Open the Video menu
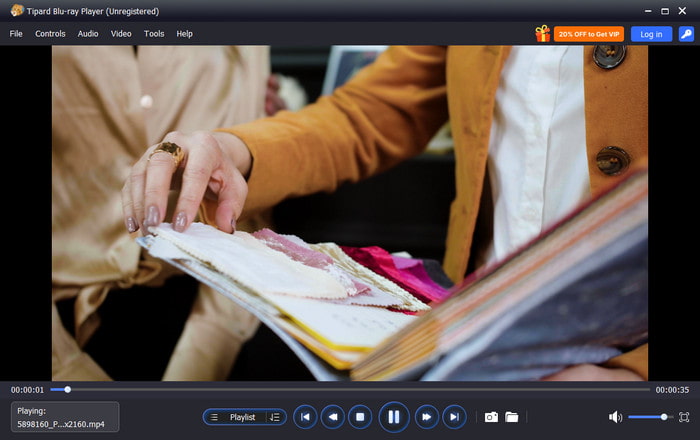The height and width of the screenshot is (440, 700). 121,34
